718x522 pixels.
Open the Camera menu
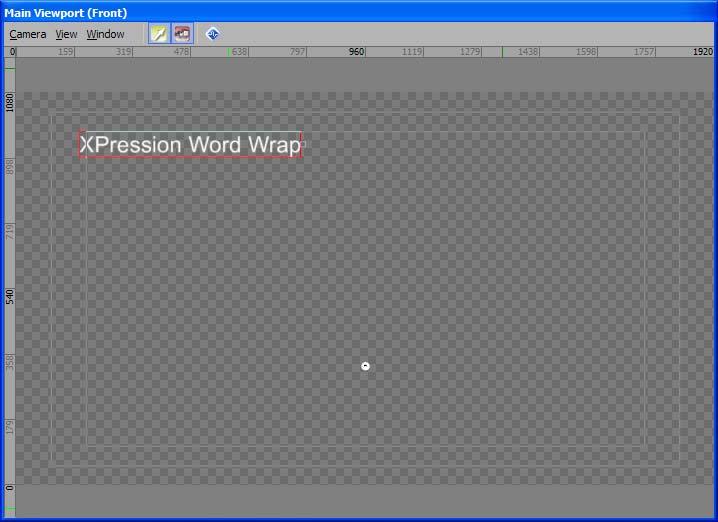coord(27,34)
